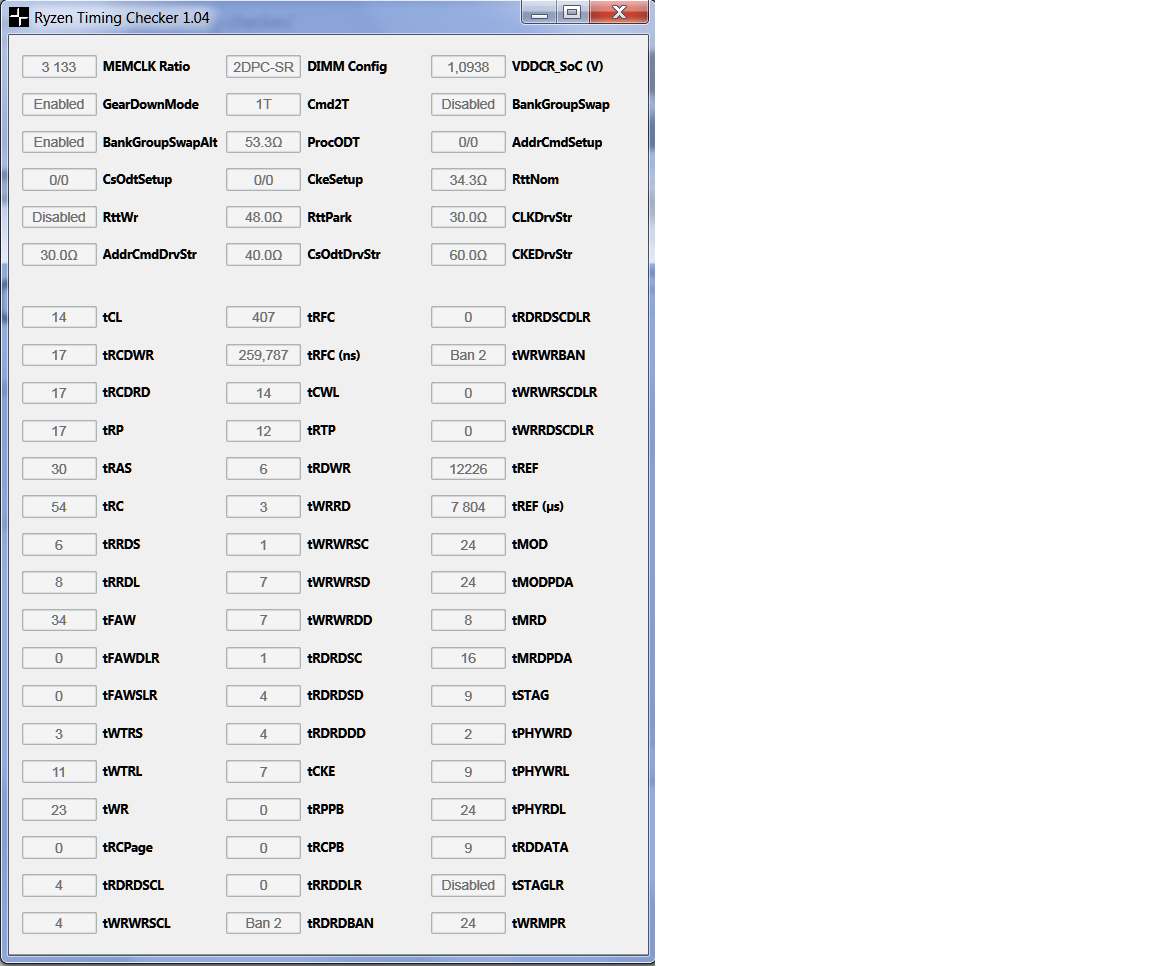
Task: Click the tWRWRBAN Ban 2 field
Action: (x=468, y=356)
